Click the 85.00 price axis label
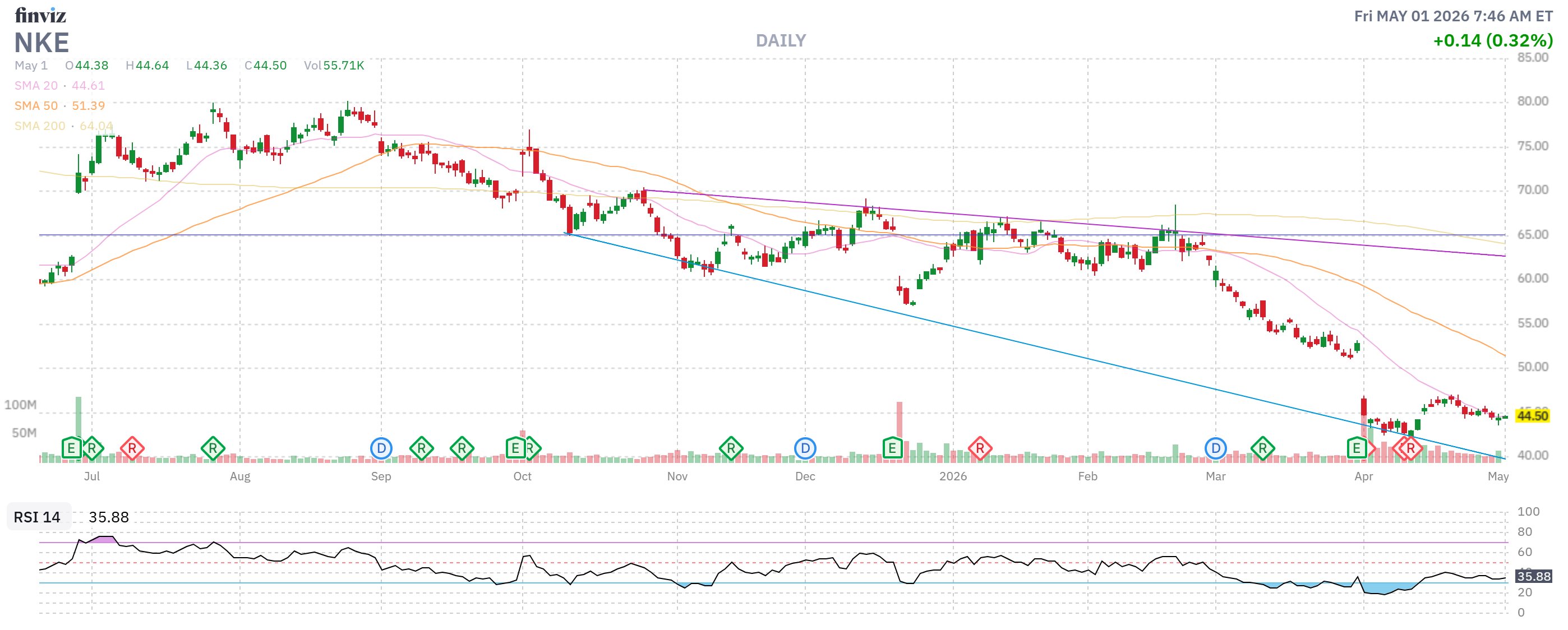 click(x=1533, y=58)
